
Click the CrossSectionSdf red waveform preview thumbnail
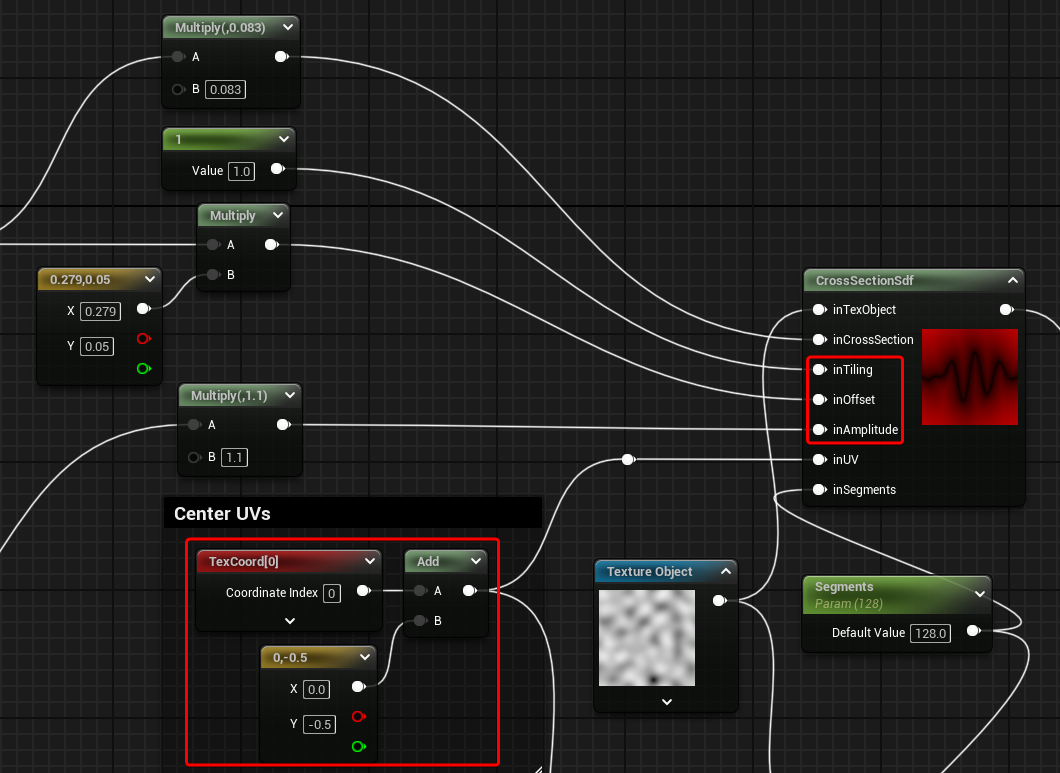[x=969, y=377]
